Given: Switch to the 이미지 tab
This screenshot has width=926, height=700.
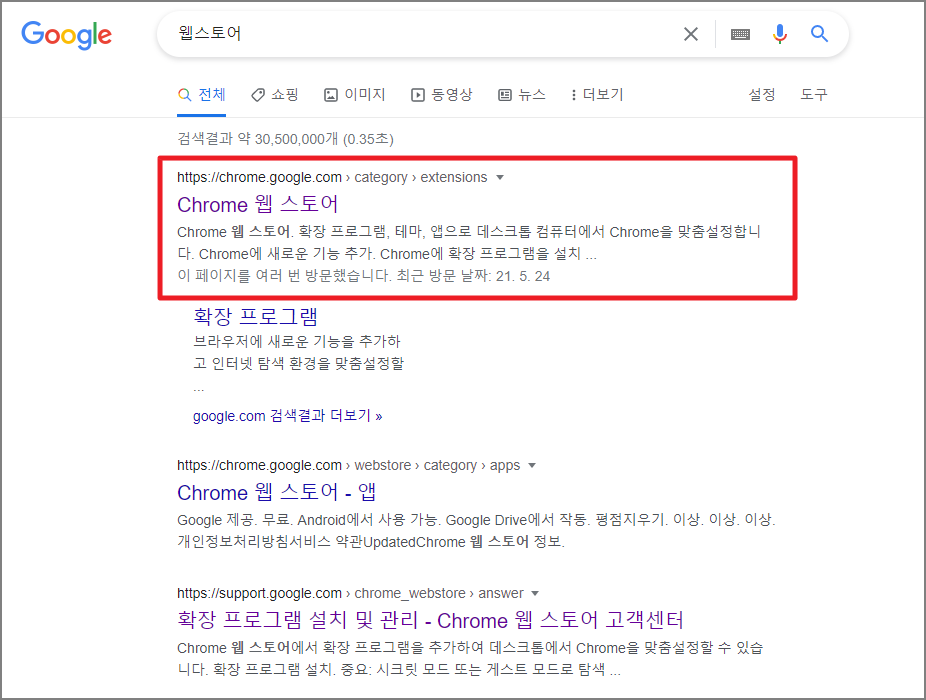Looking at the screenshot, I should pos(354,95).
